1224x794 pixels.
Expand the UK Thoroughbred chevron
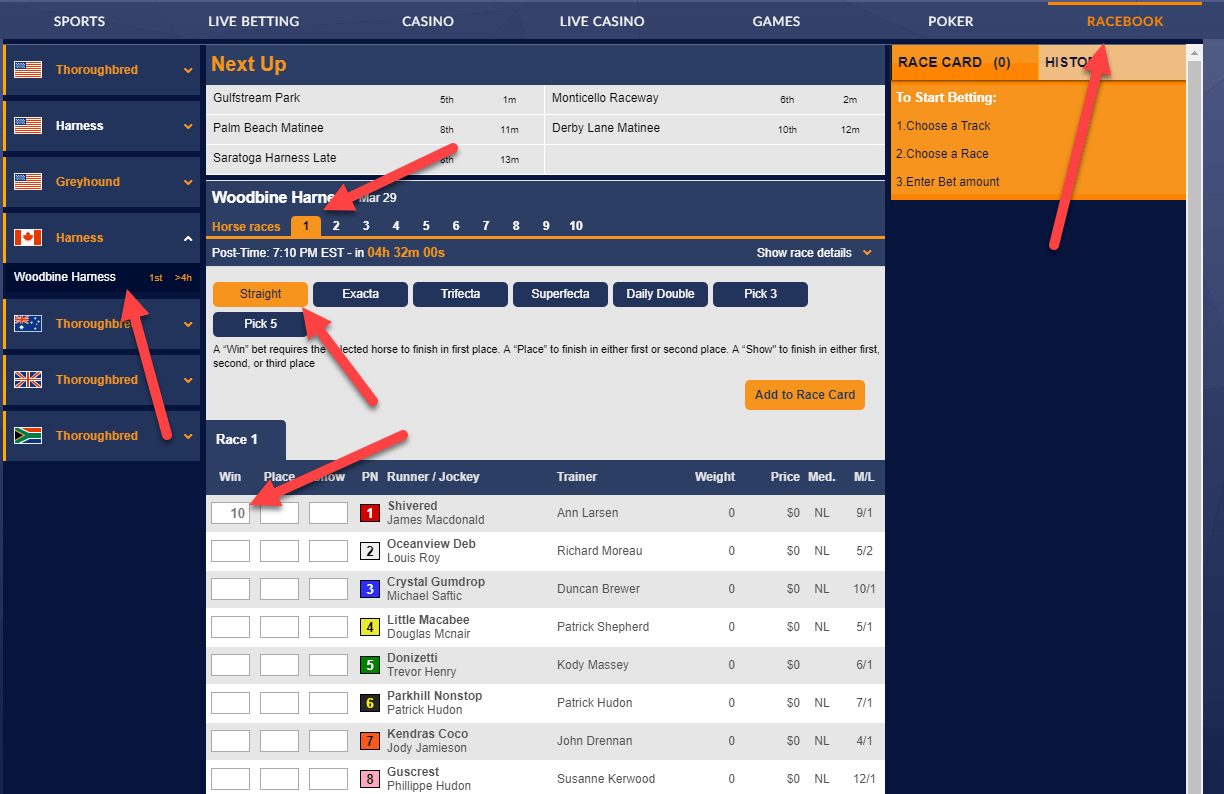coord(188,380)
